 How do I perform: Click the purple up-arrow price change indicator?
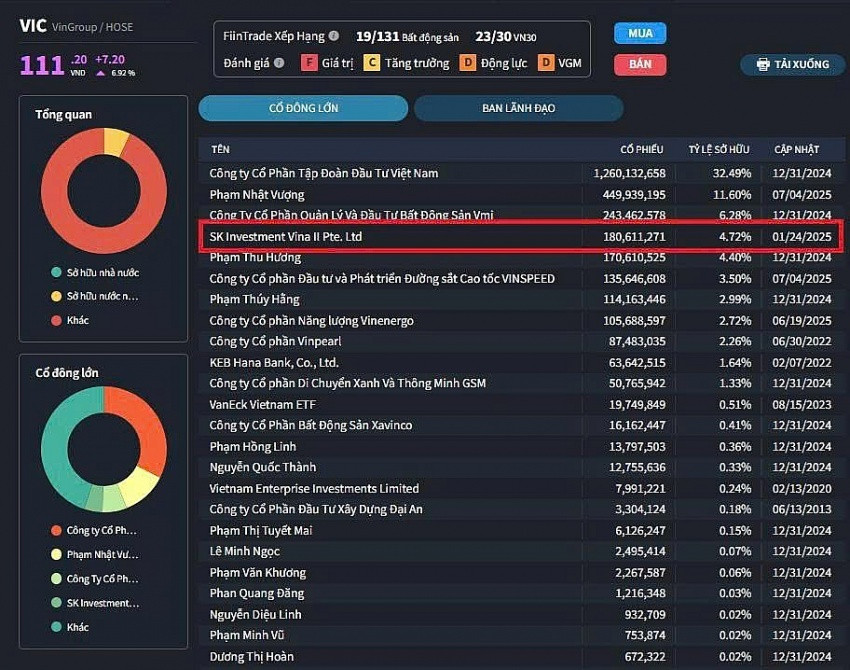coord(101,72)
